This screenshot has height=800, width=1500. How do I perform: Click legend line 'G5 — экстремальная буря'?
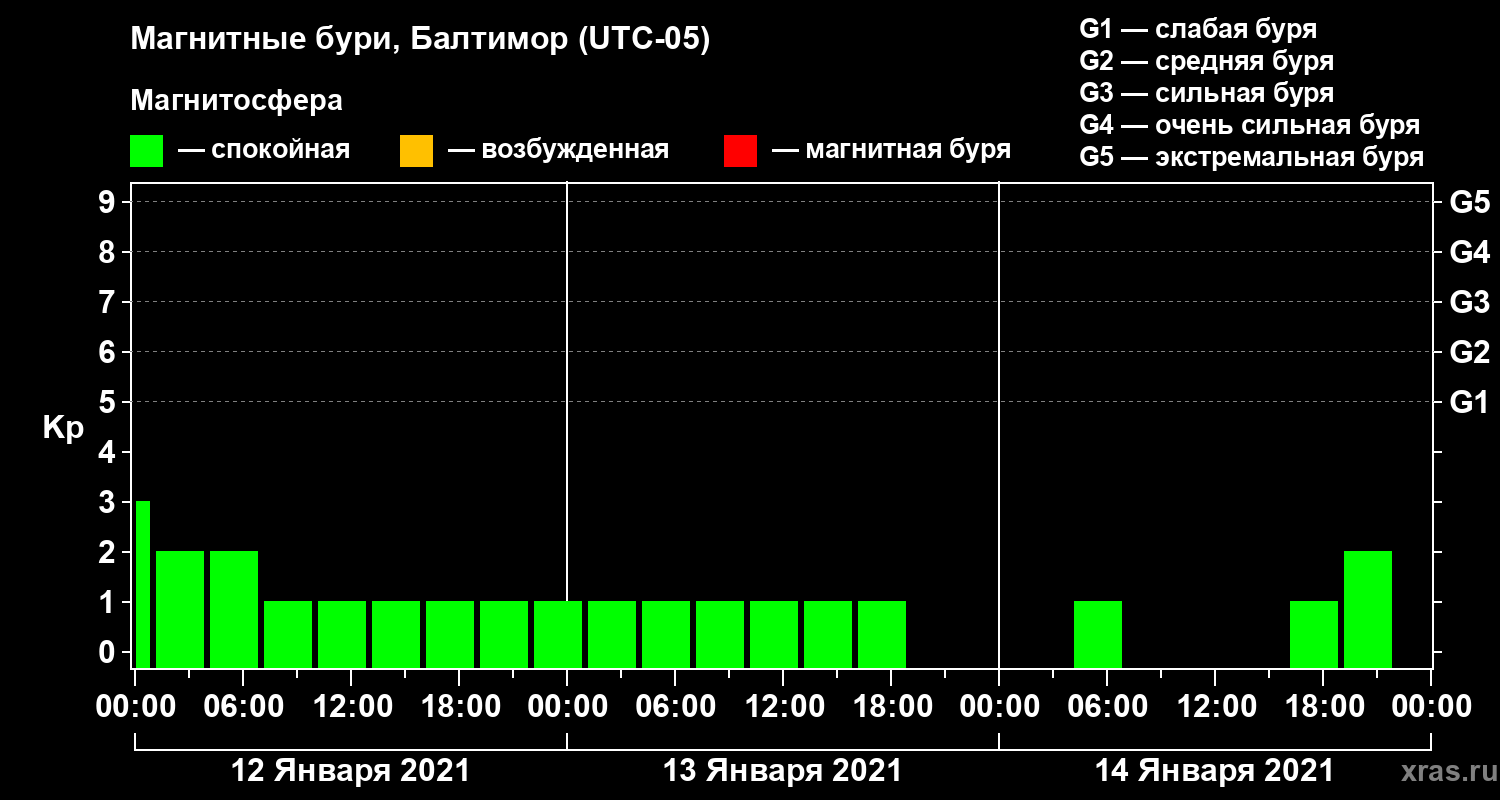[1251, 158]
